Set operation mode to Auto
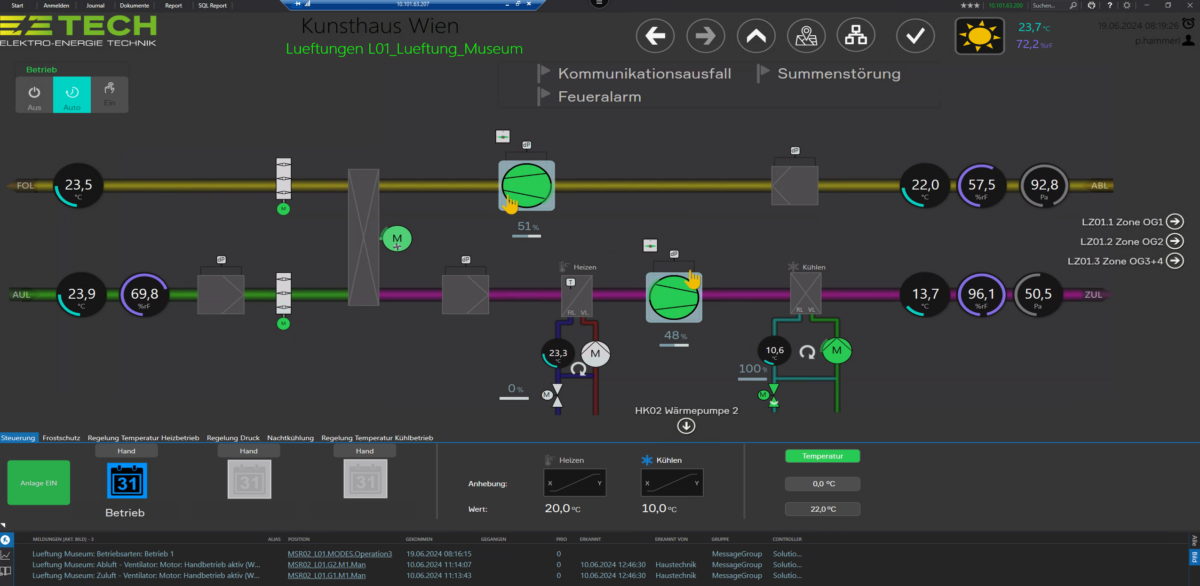 coord(72,95)
